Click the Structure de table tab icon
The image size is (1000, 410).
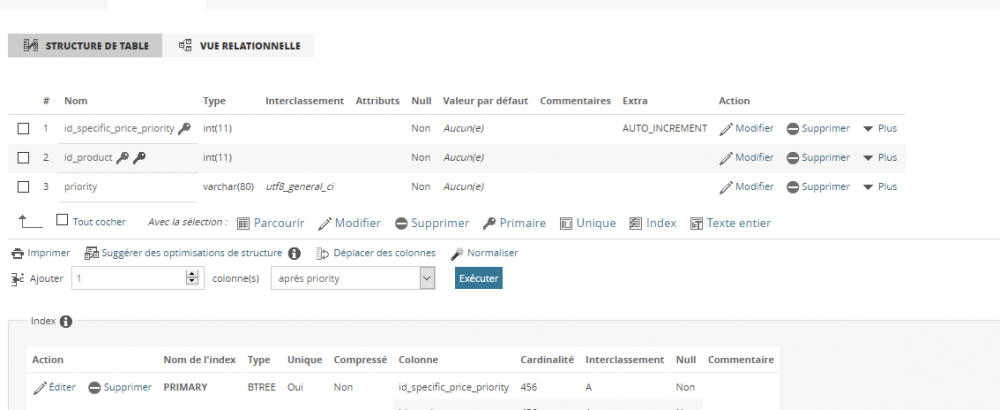coord(31,46)
